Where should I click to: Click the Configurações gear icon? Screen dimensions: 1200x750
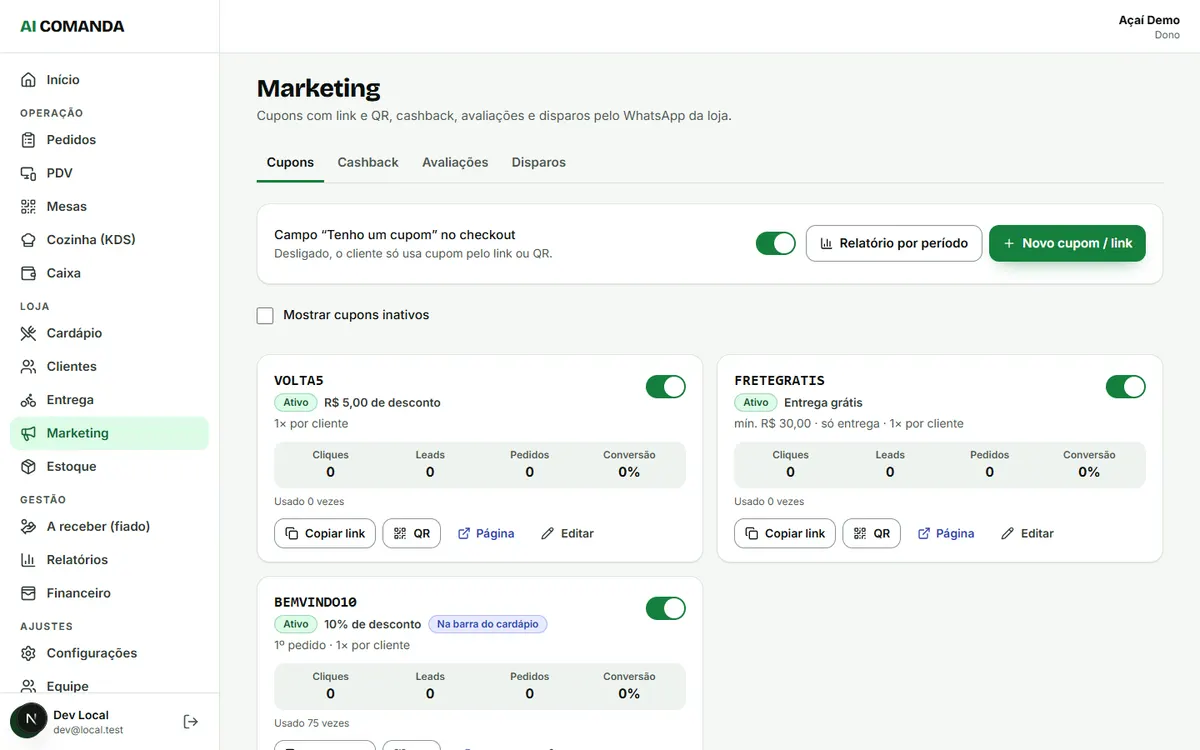28,653
